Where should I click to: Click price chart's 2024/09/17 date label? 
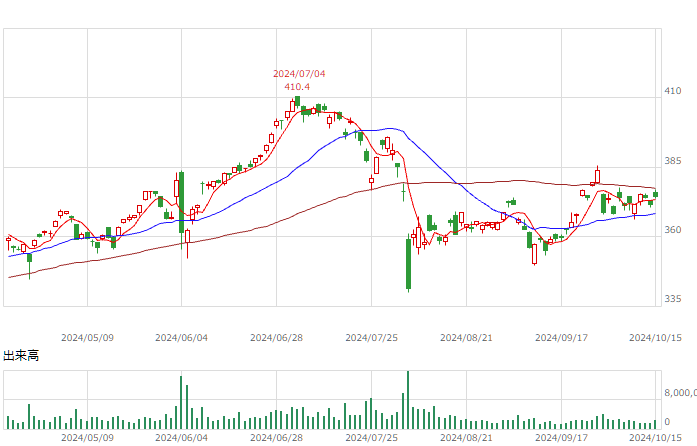[561, 338]
